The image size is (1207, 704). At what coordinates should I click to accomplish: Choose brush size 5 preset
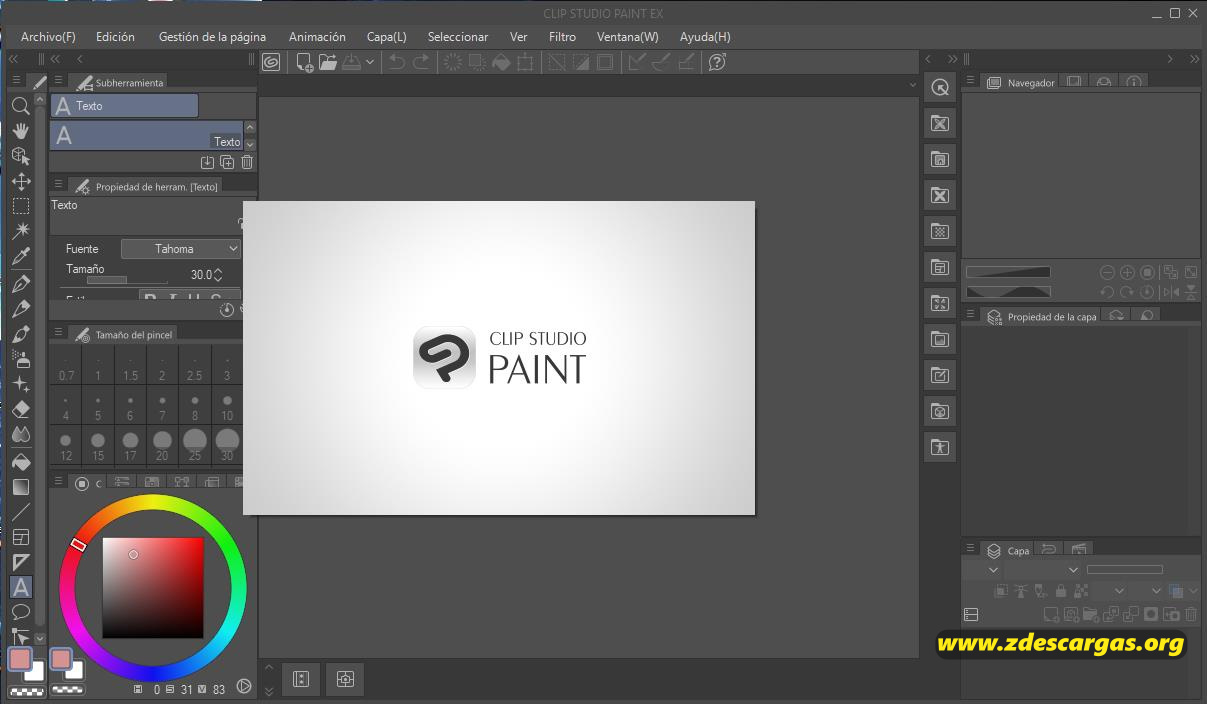coord(98,407)
